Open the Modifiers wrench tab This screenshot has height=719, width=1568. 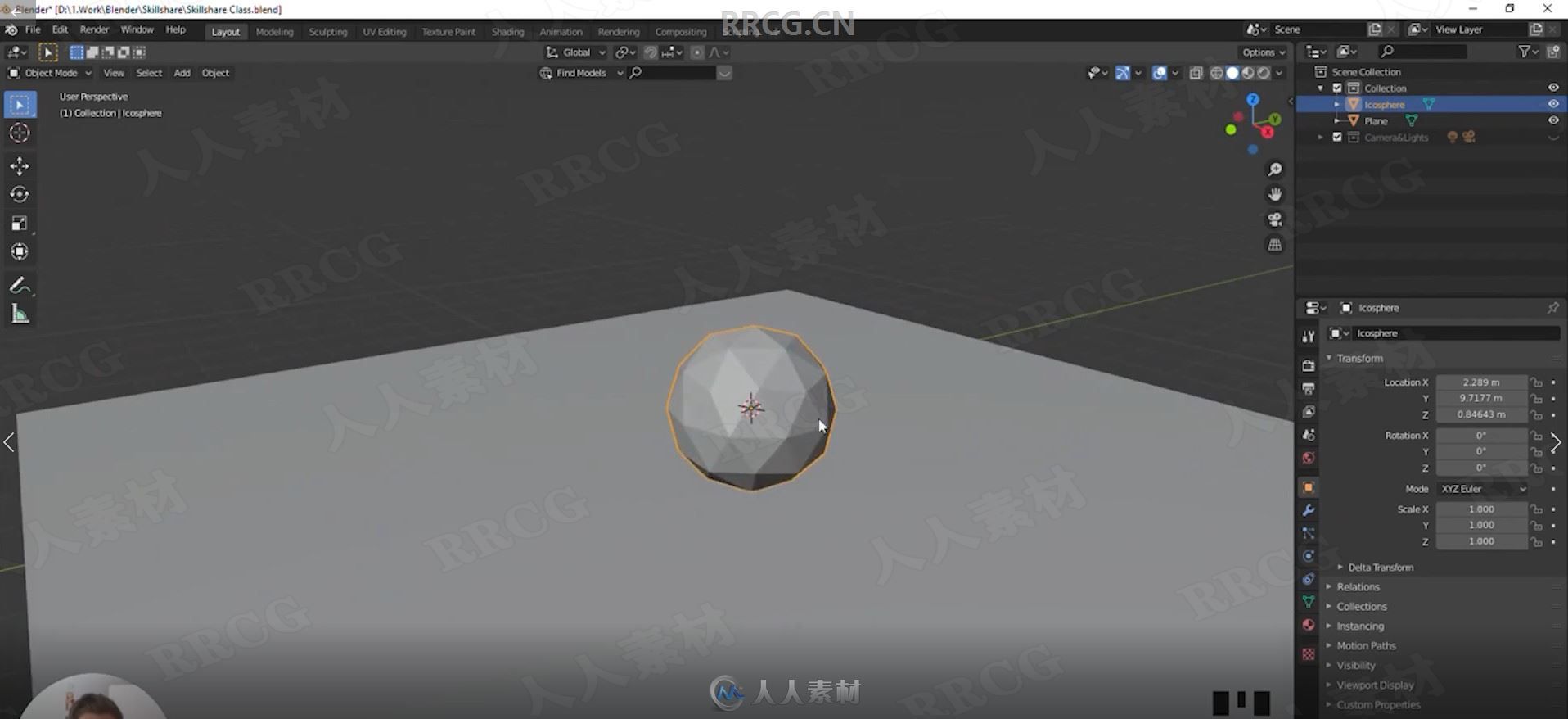[1308, 510]
